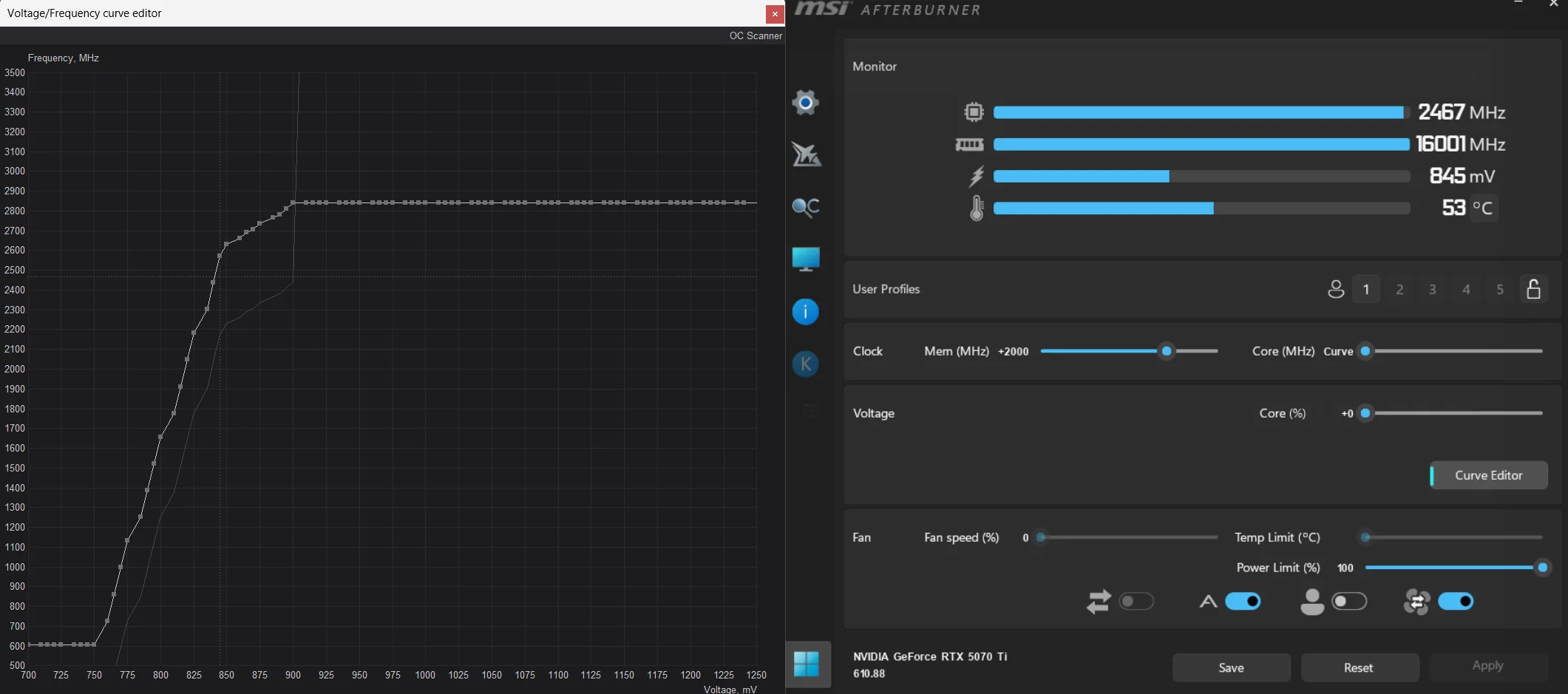Click the profile lock icon
Screen dimensions: 1568x694
pyautogui.click(x=1534, y=289)
